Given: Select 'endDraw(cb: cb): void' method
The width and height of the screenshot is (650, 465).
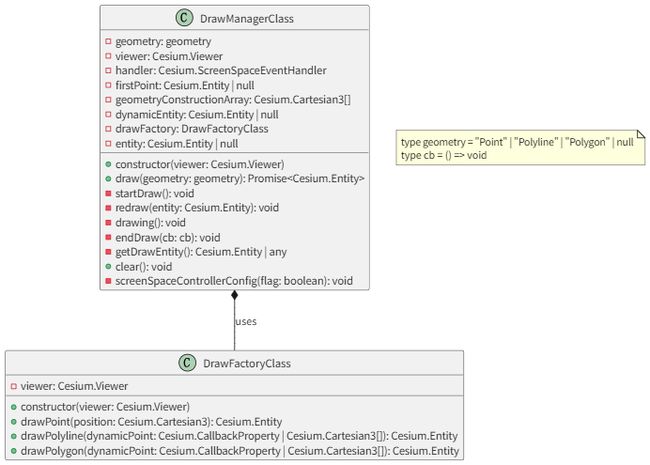Looking at the screenshot, I should pyautogui.click(x=167, y=237).
